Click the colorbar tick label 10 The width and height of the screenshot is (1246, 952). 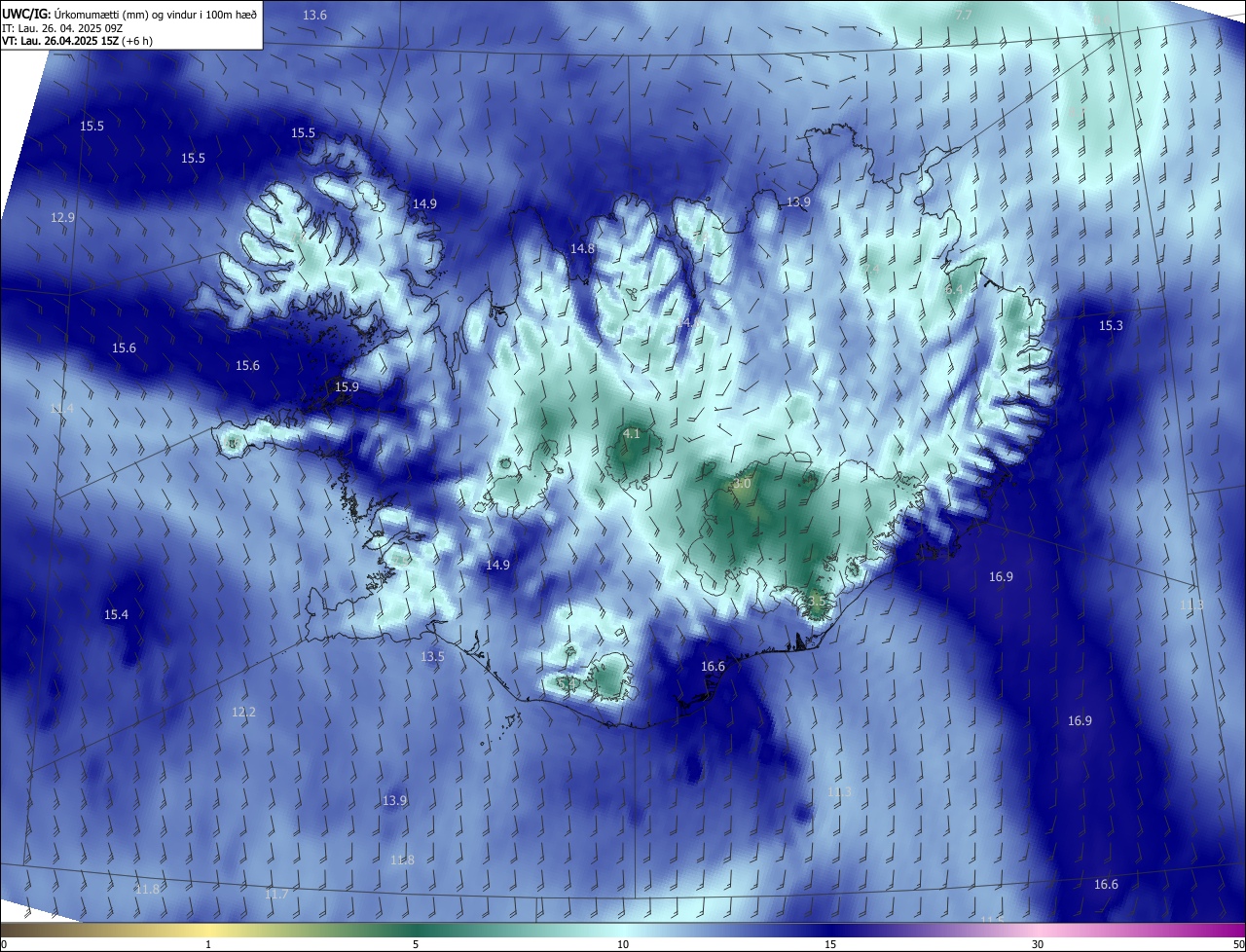[x=623, y=945]
